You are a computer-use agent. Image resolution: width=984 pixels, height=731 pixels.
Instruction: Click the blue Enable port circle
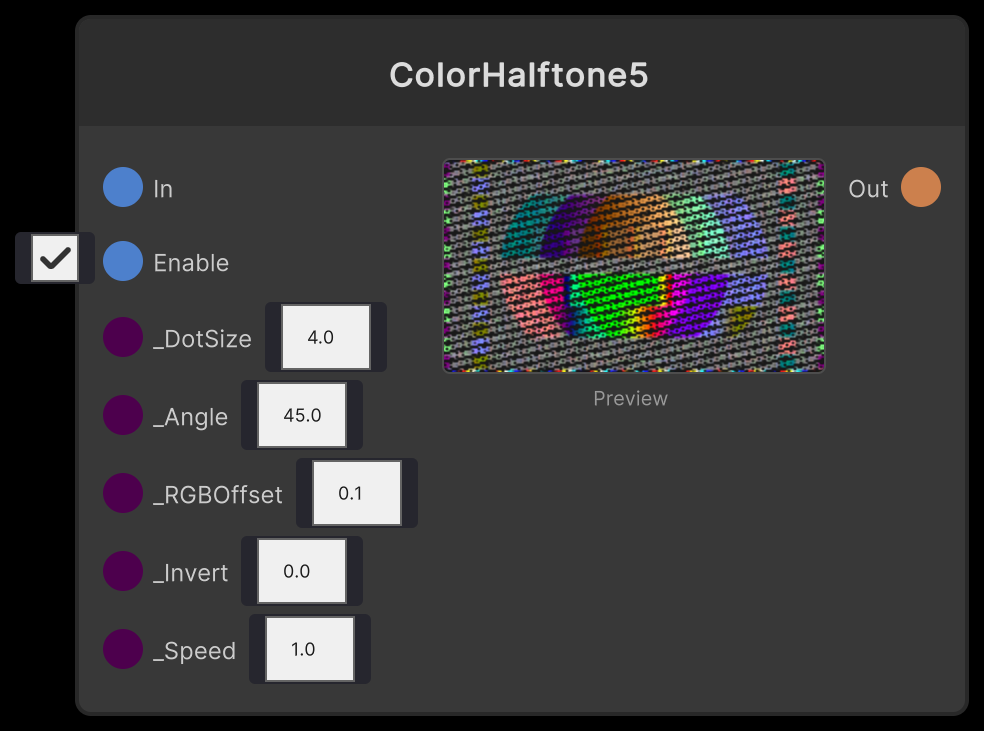pos(122,262)
